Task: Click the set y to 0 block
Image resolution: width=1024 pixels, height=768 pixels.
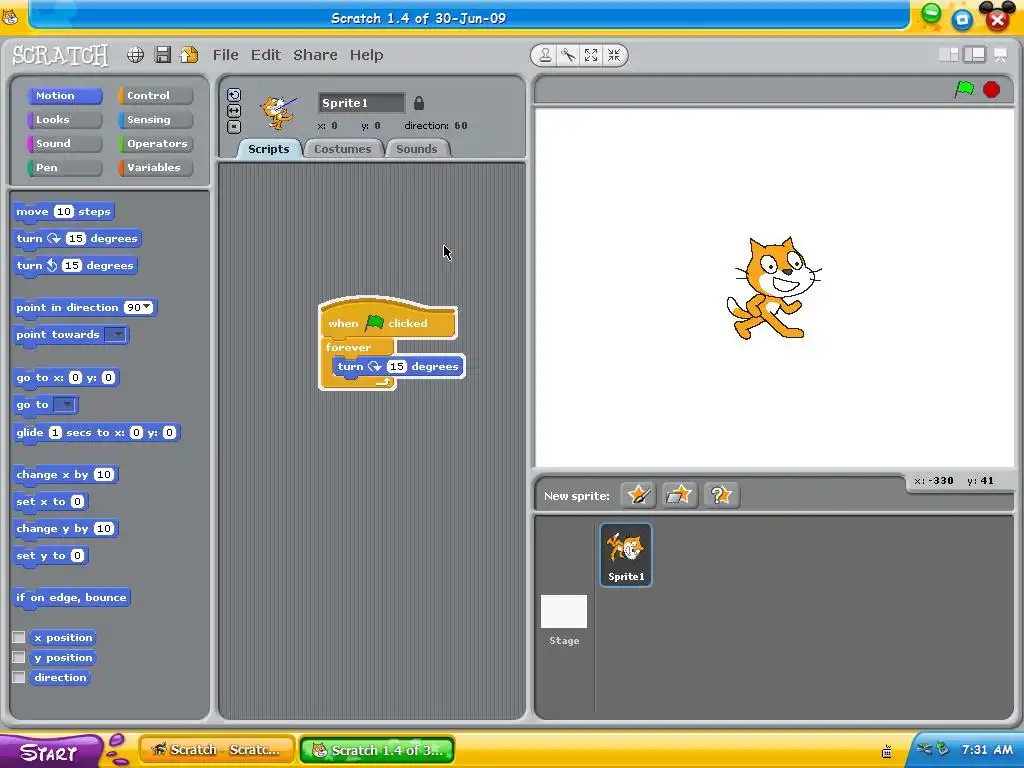Action: point(50,556)
